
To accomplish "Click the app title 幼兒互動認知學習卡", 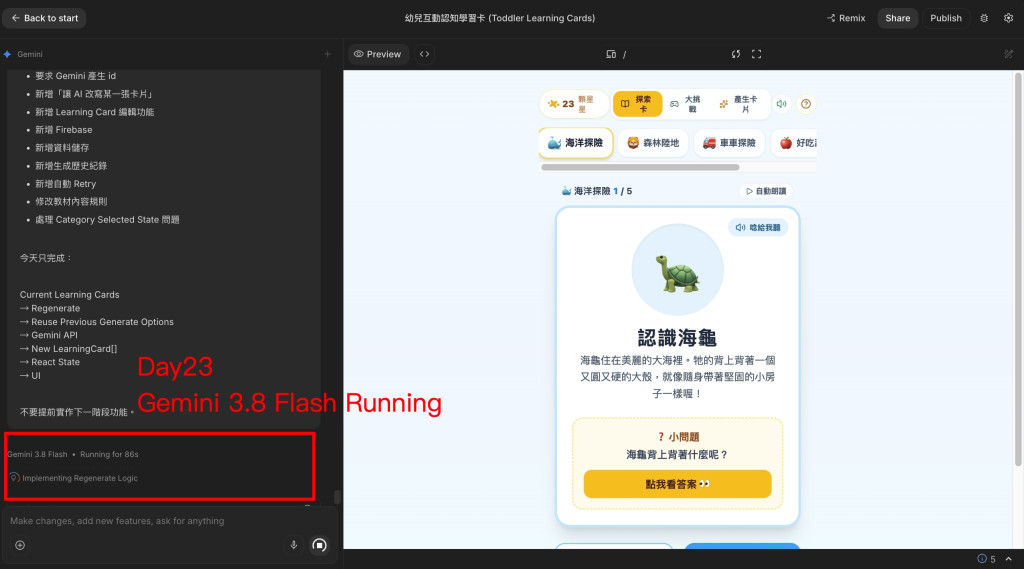I will tap(500, 18).
